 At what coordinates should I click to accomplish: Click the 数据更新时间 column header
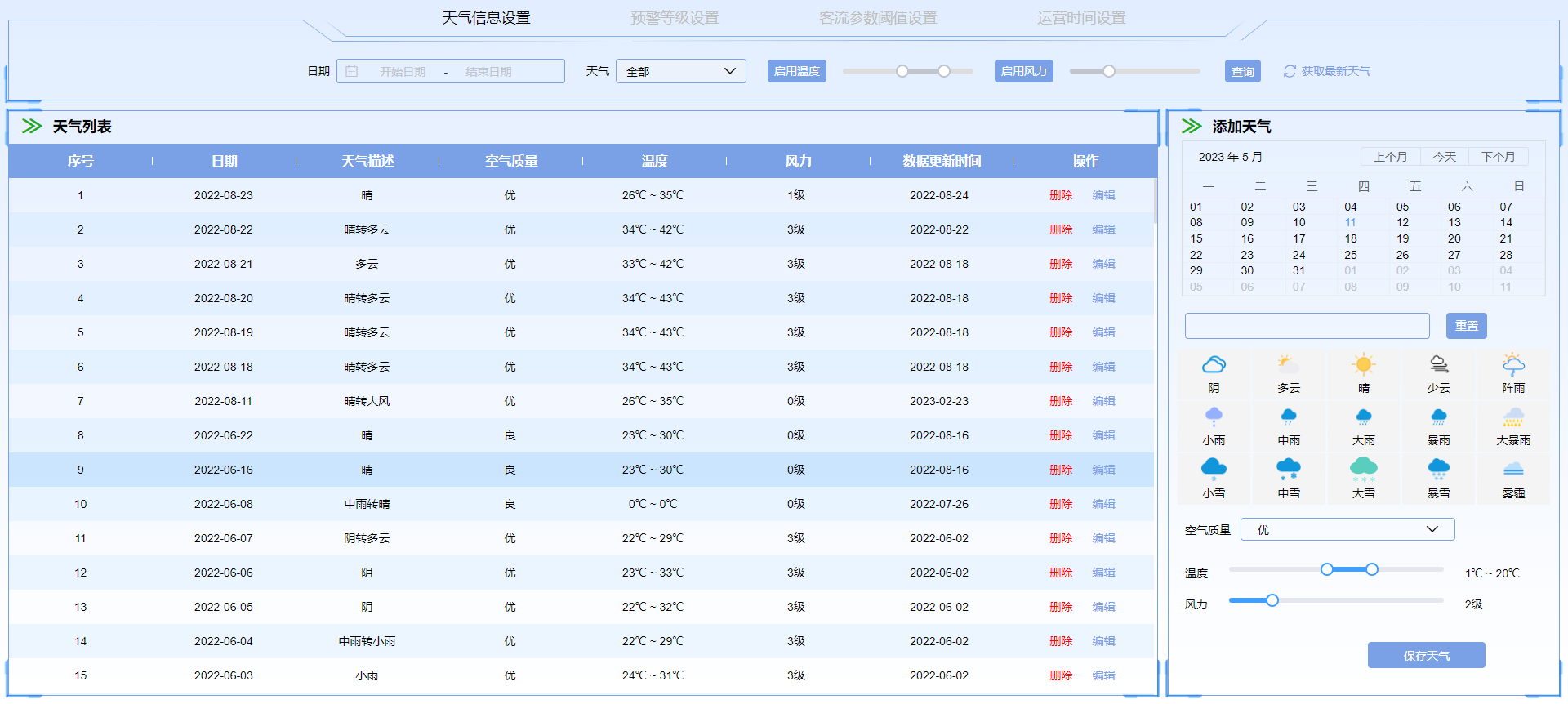[941, 161]
